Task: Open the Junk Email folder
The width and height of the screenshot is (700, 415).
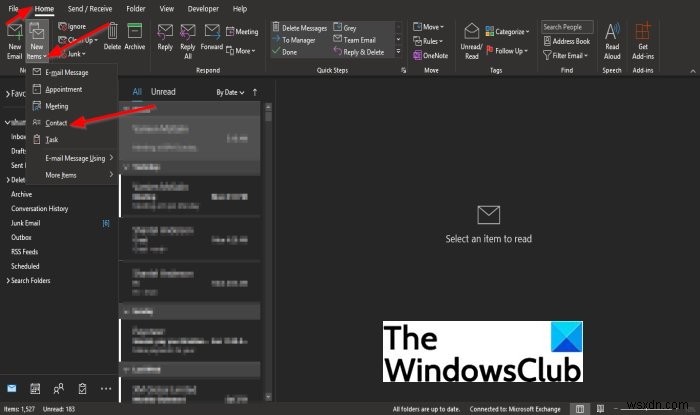Action: [26, 223]
